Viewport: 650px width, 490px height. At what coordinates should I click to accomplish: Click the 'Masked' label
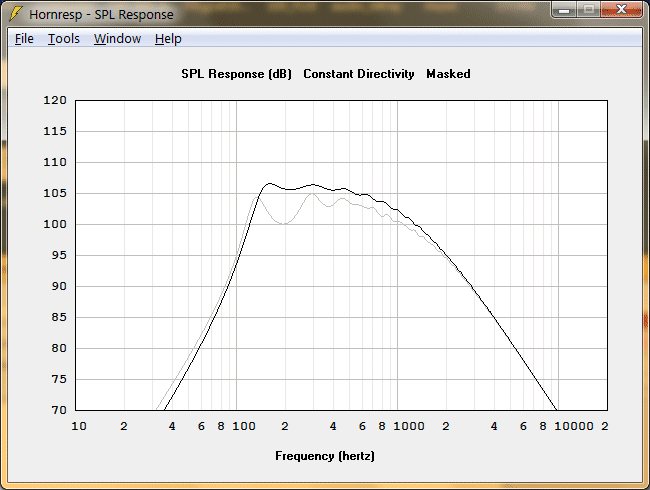448,74
